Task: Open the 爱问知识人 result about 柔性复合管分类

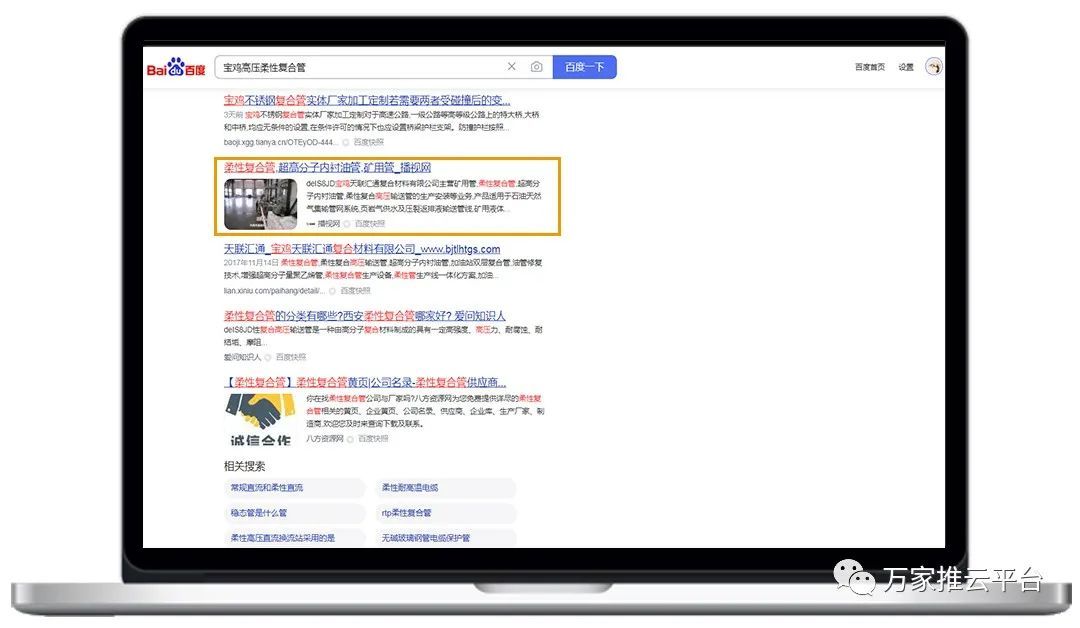Action: pos(364,316)
